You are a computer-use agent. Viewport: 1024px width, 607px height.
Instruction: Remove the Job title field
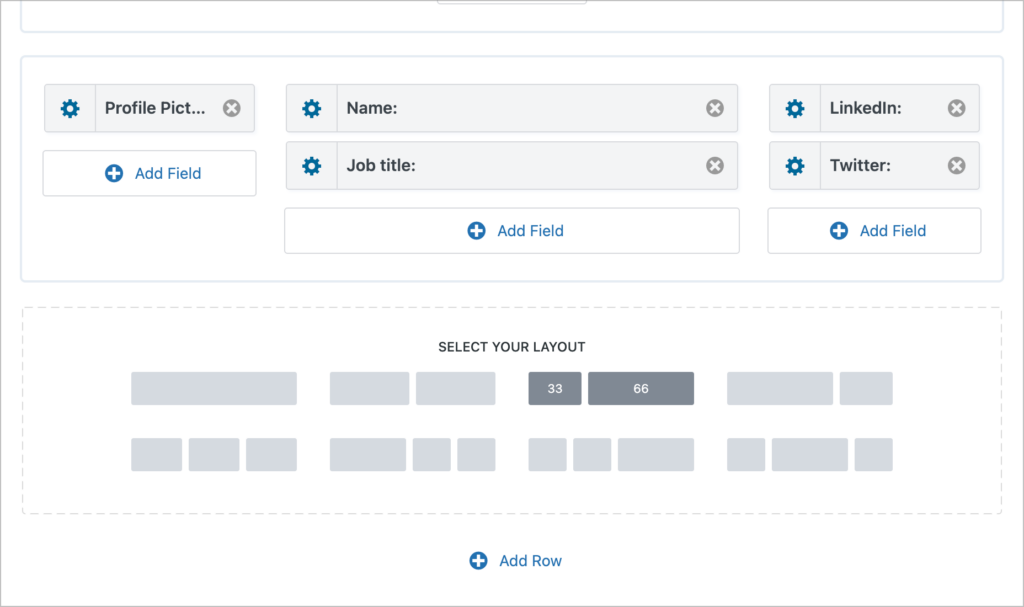pyautogui.click(x=714, y=165)
